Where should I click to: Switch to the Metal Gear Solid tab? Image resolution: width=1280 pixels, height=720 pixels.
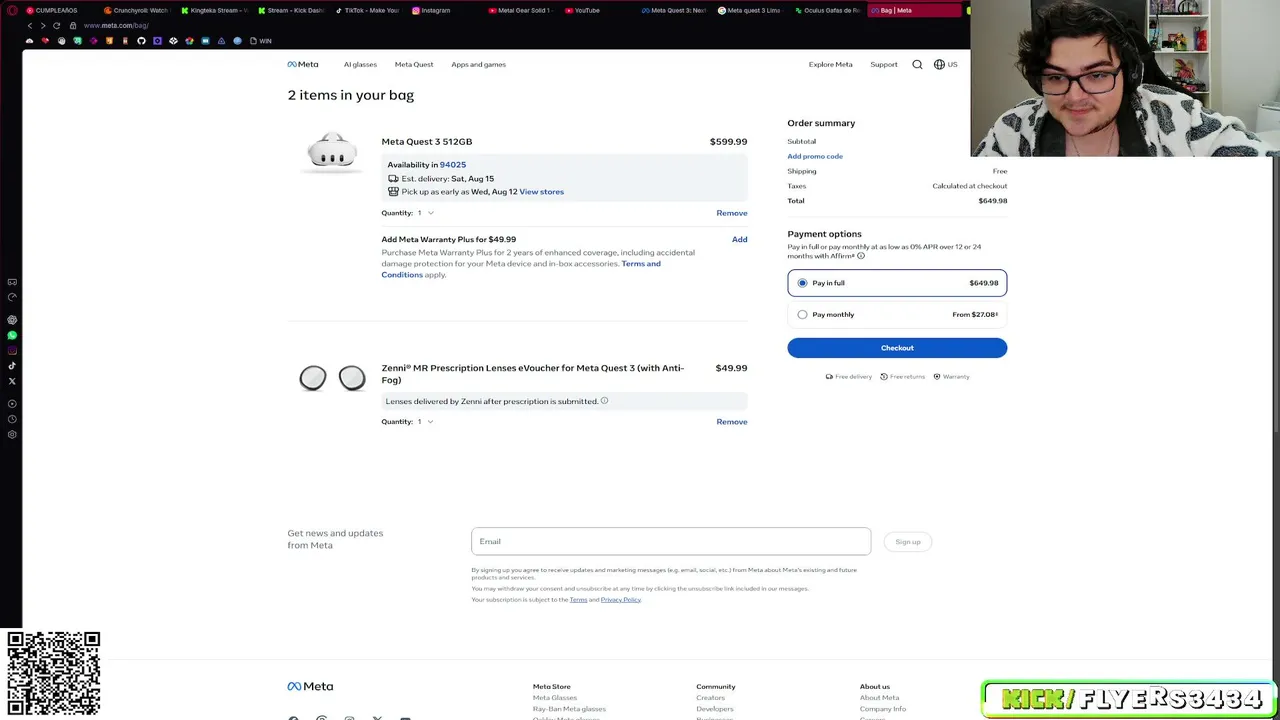[520, 10]
